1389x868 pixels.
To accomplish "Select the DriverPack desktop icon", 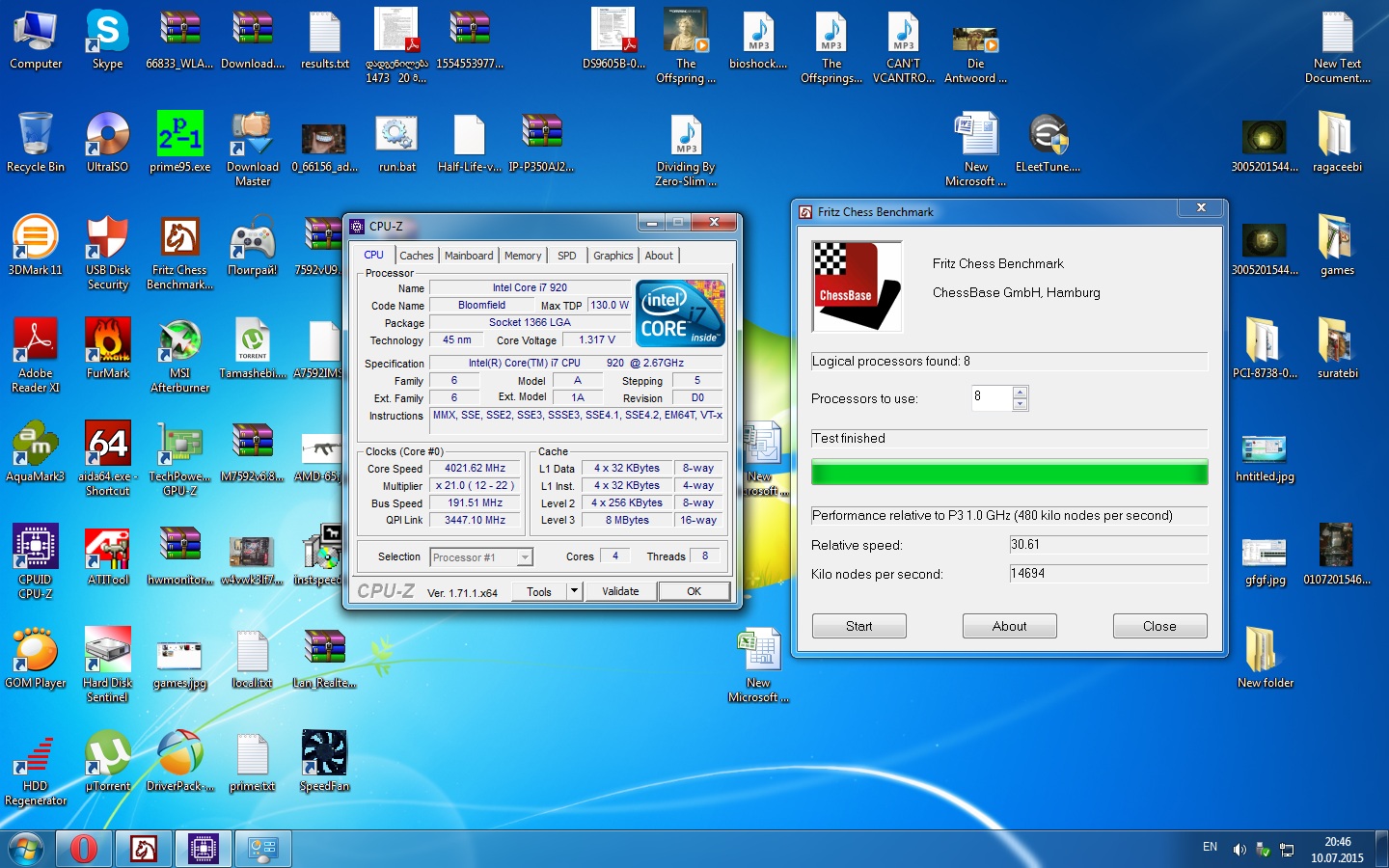I will click(180, 762).
